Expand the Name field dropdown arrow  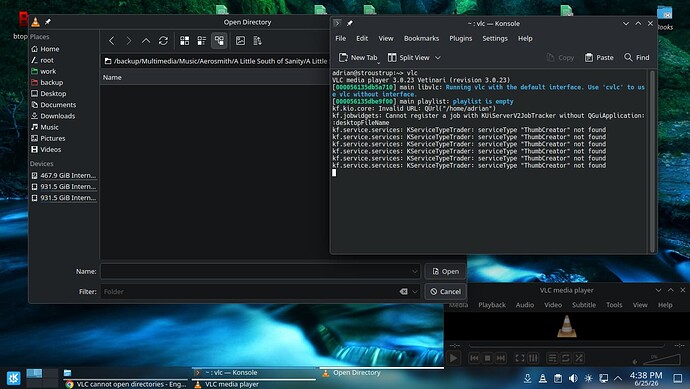pyautogui.click(x=415, y=272)
